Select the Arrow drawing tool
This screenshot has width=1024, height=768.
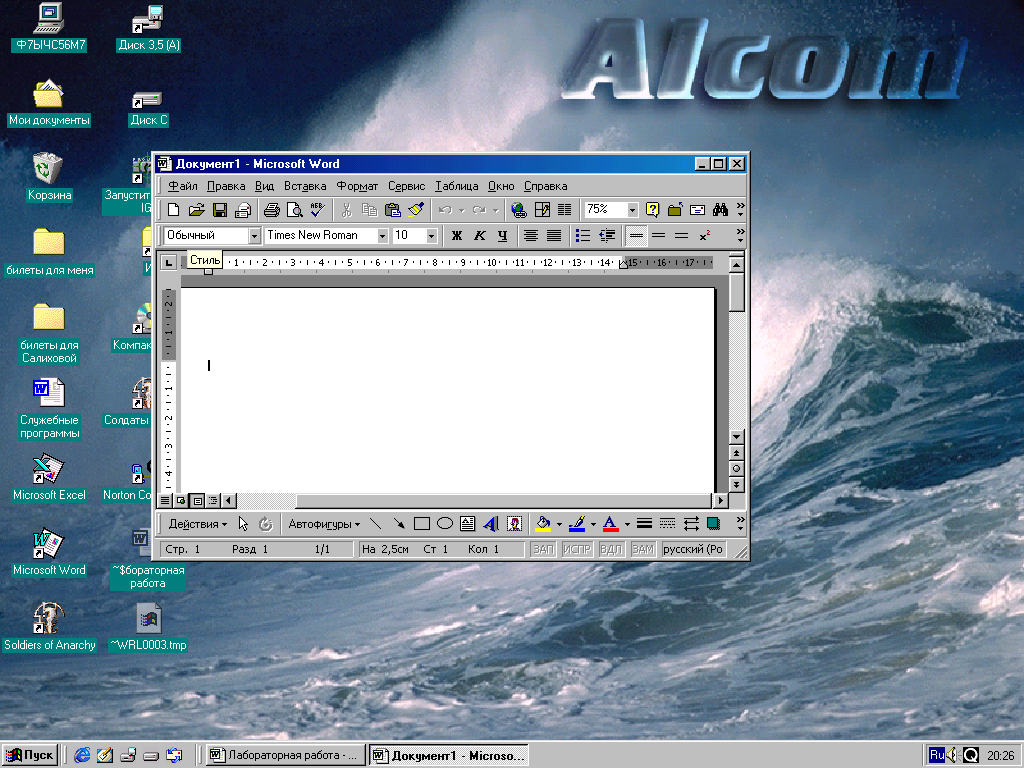398,524
